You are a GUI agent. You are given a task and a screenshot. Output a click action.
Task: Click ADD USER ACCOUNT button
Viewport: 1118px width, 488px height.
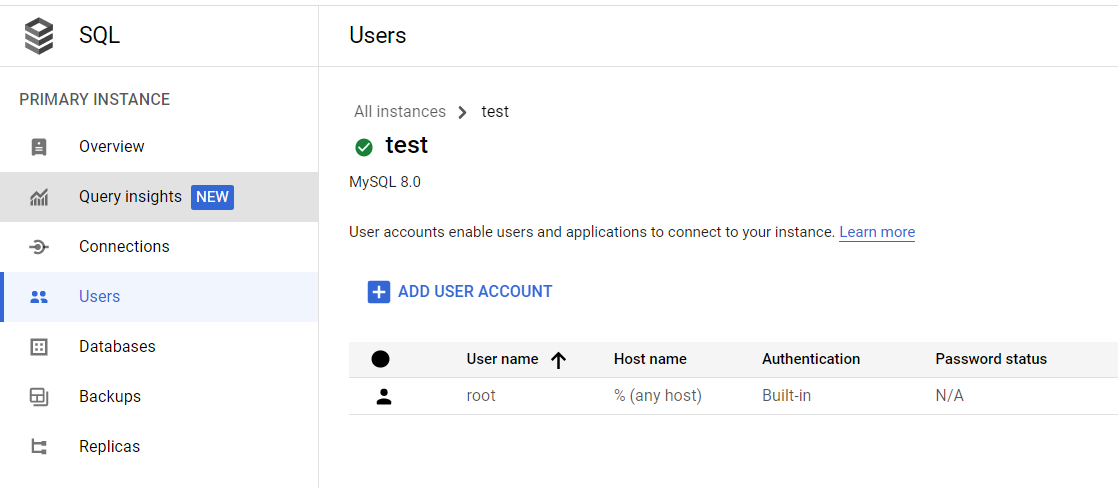pyautogui.click(x=460, y=292)
